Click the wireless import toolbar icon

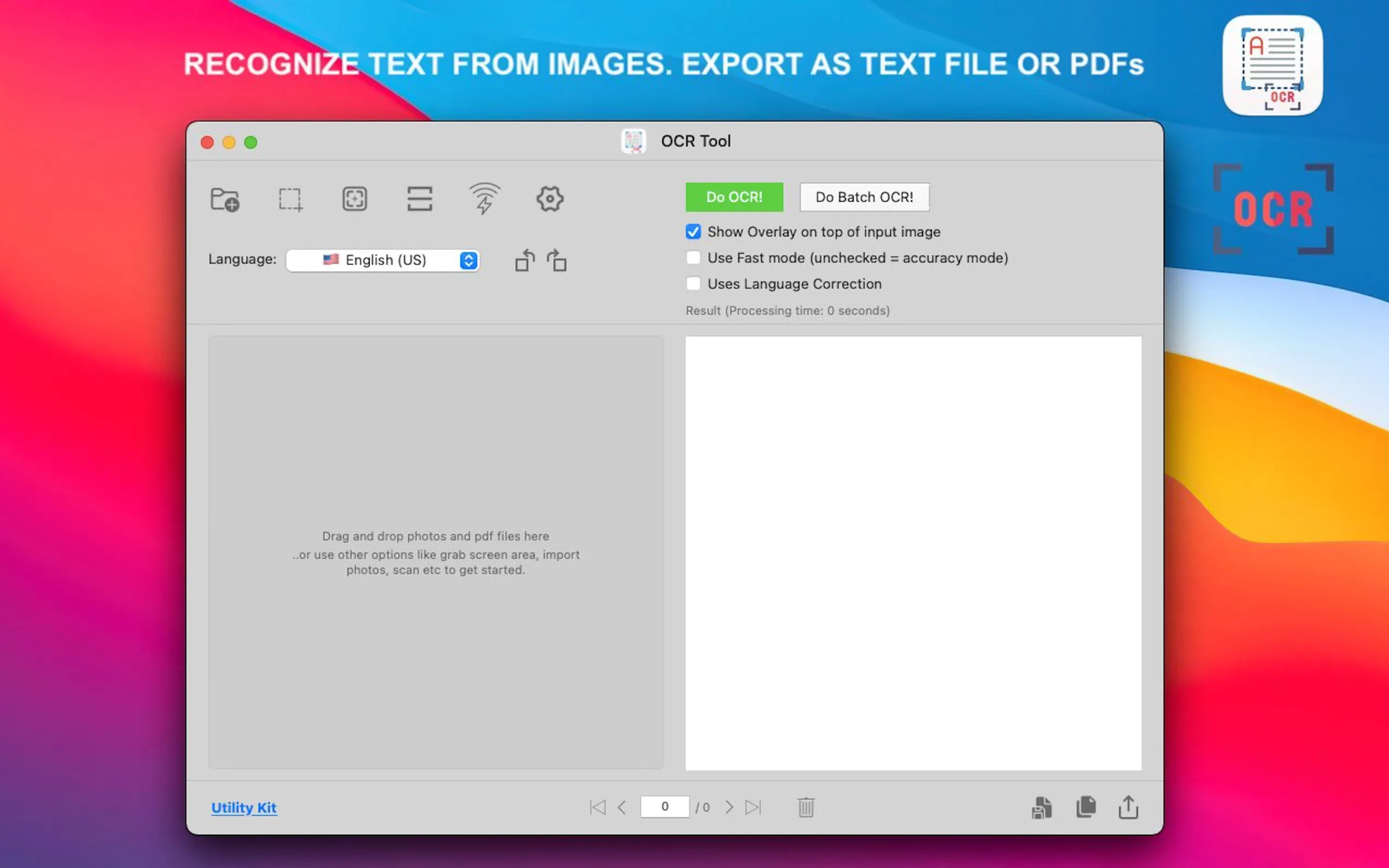pyautogui.click(x=484, y=199)
